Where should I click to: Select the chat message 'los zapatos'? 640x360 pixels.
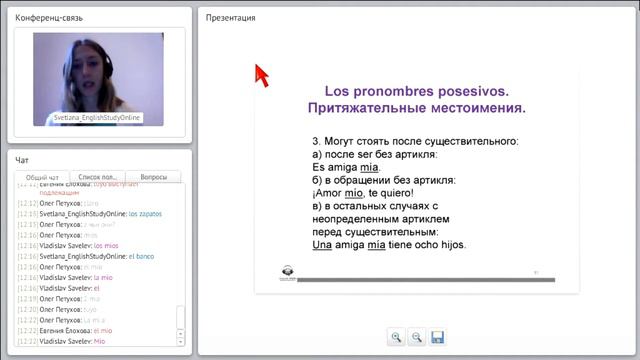click(x=145, y=214)
